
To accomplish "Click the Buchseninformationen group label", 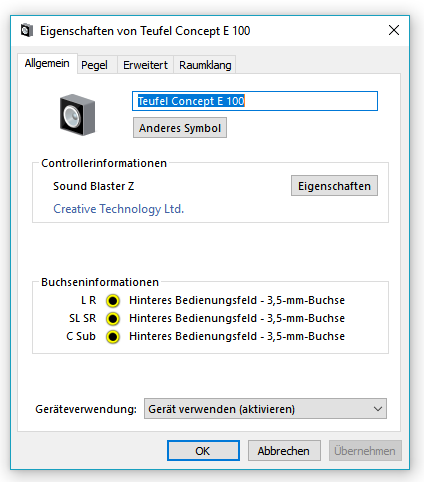I will 100,282.
